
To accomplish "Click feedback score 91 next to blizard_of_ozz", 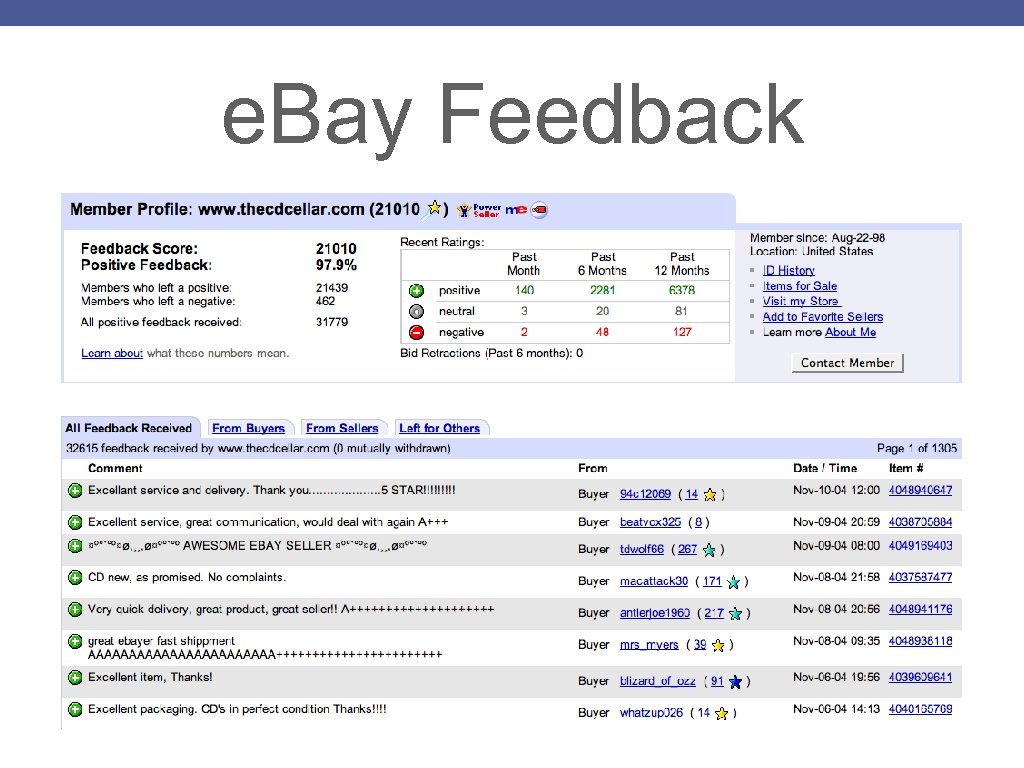I will [x=717, y=681].
